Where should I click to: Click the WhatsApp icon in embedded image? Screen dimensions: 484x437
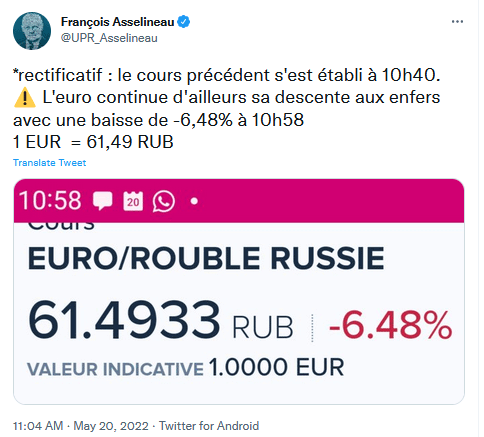click(x=164, y=201)
